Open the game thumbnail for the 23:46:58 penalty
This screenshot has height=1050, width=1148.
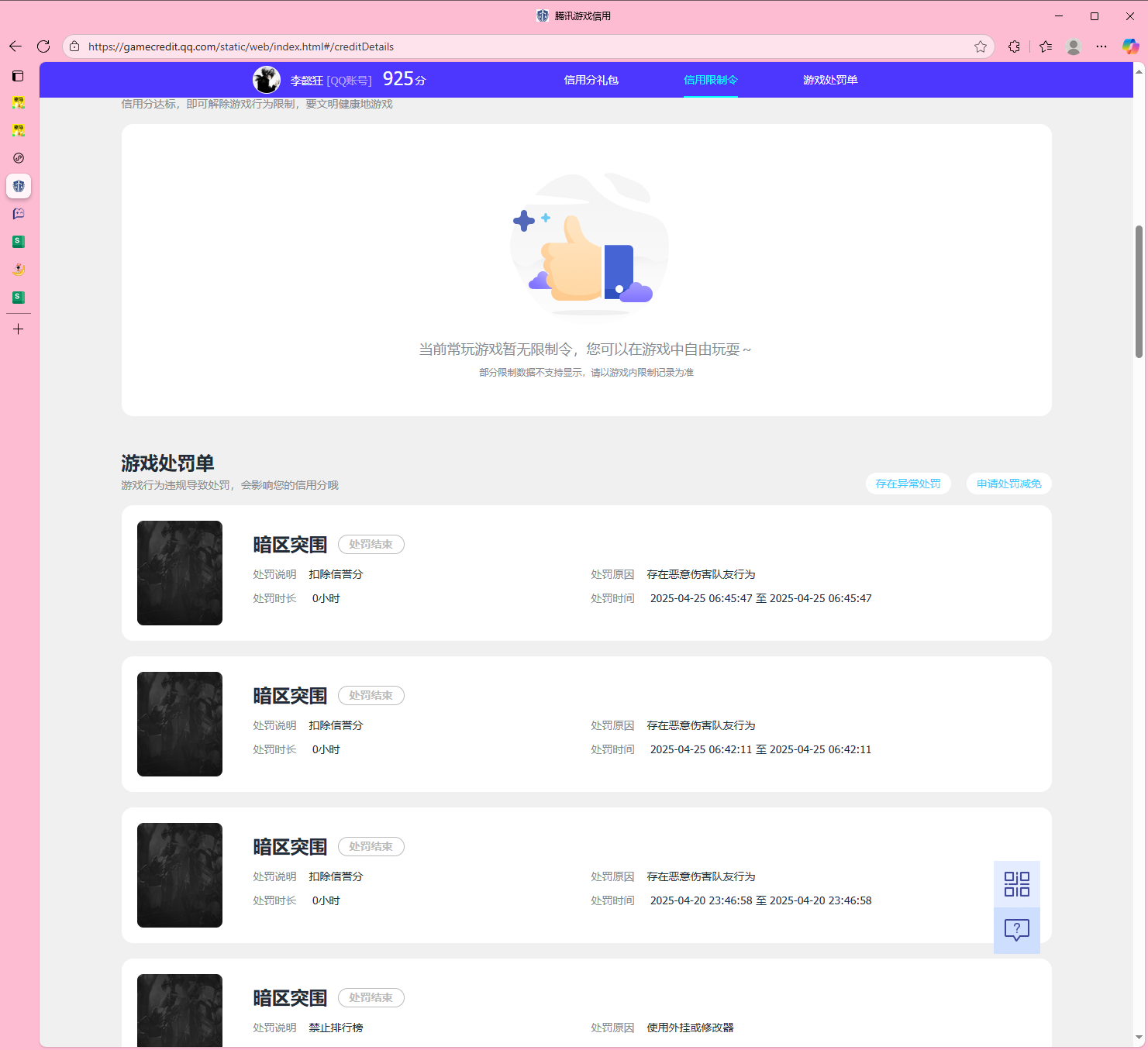(180, 875)
